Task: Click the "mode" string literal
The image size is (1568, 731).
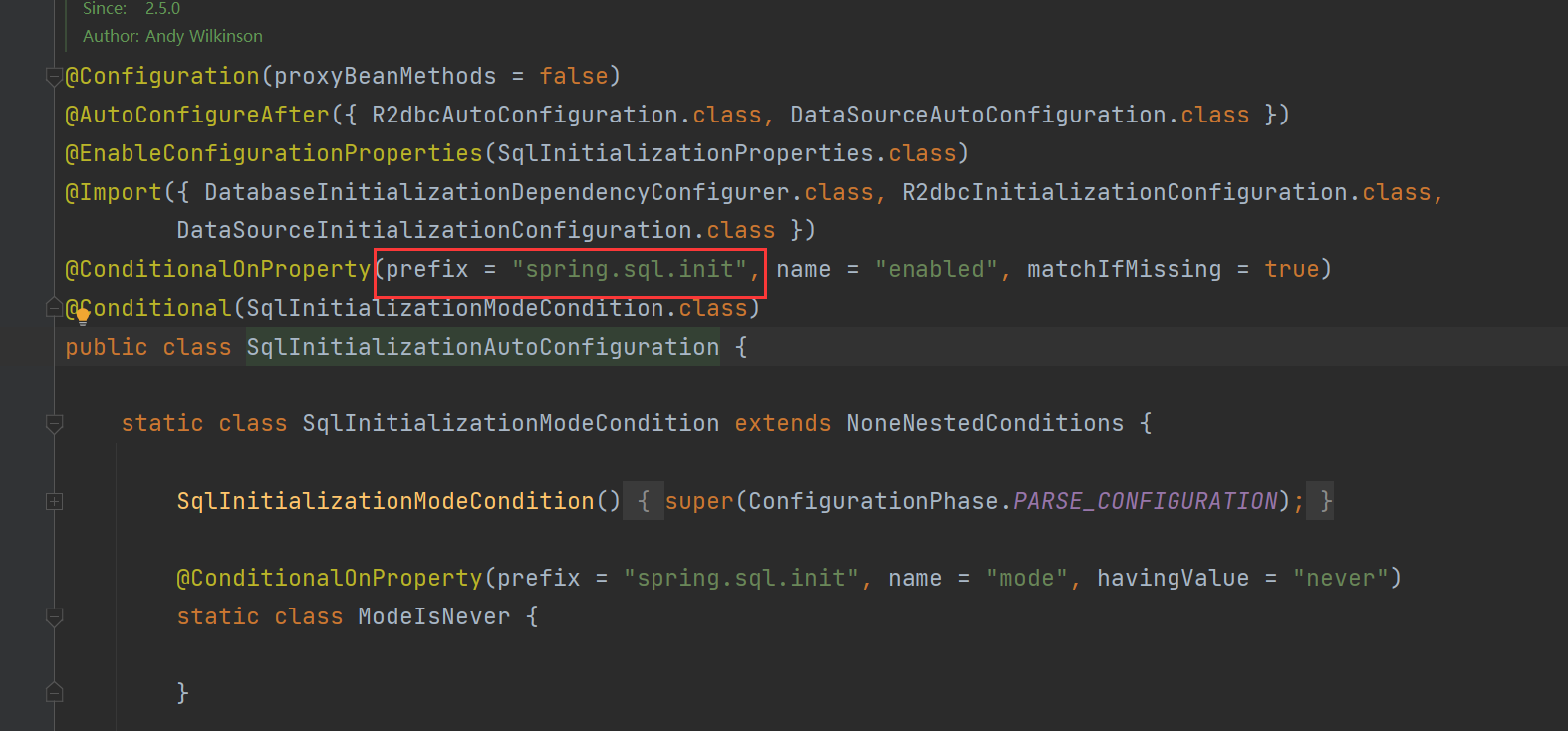Action: click(x=1027, y=578)
